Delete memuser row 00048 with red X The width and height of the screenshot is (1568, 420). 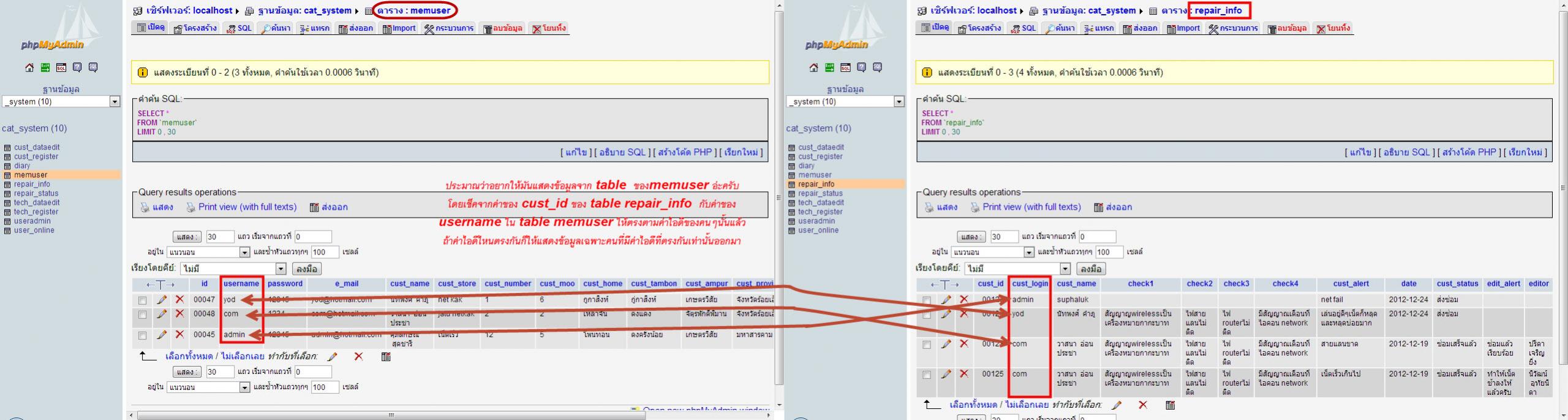[179, 314]
